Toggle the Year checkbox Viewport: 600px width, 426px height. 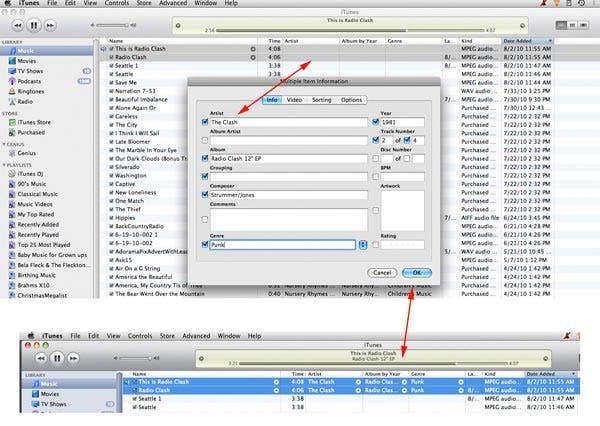click(375, 122)
